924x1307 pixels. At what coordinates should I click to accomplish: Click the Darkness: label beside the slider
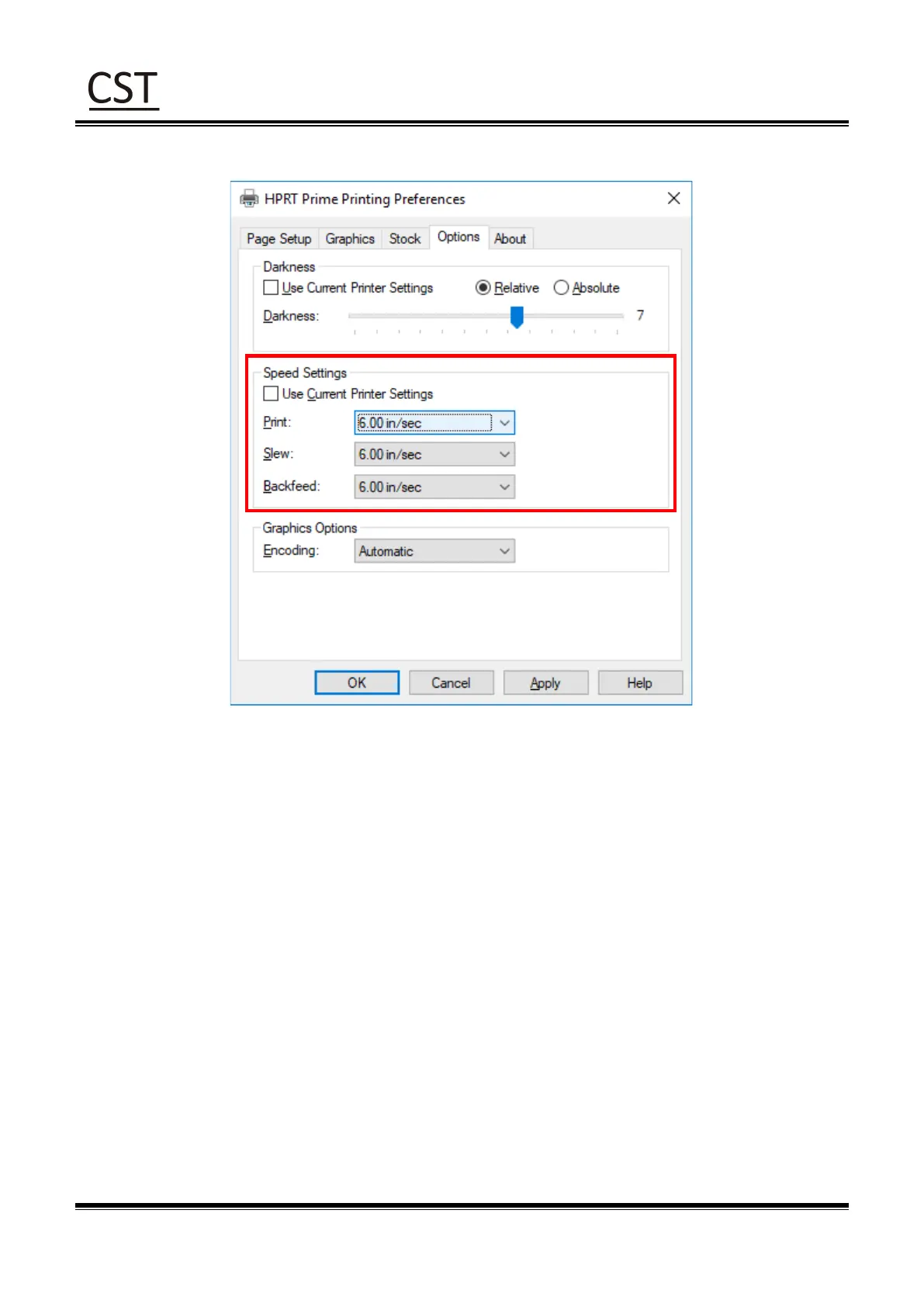pos(291,316)
